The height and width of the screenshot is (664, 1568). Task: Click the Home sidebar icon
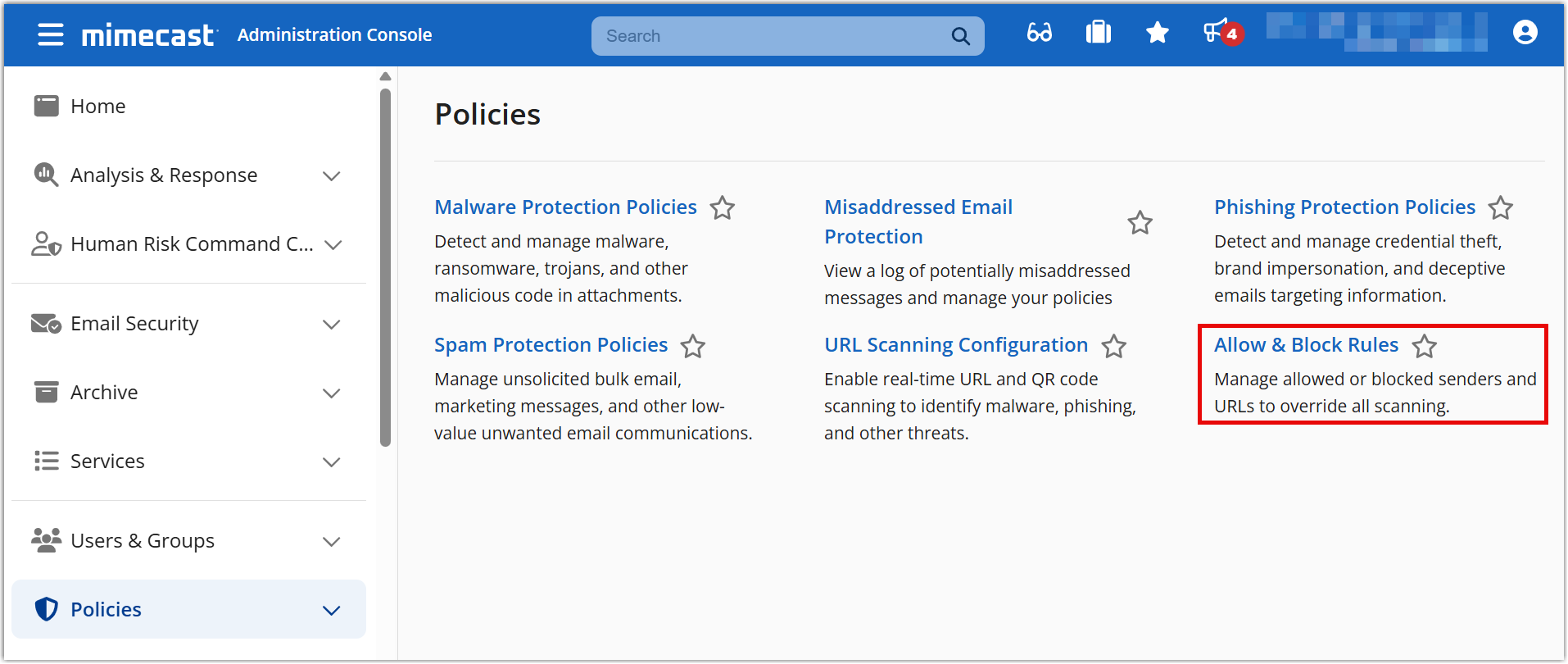[47, 106]
